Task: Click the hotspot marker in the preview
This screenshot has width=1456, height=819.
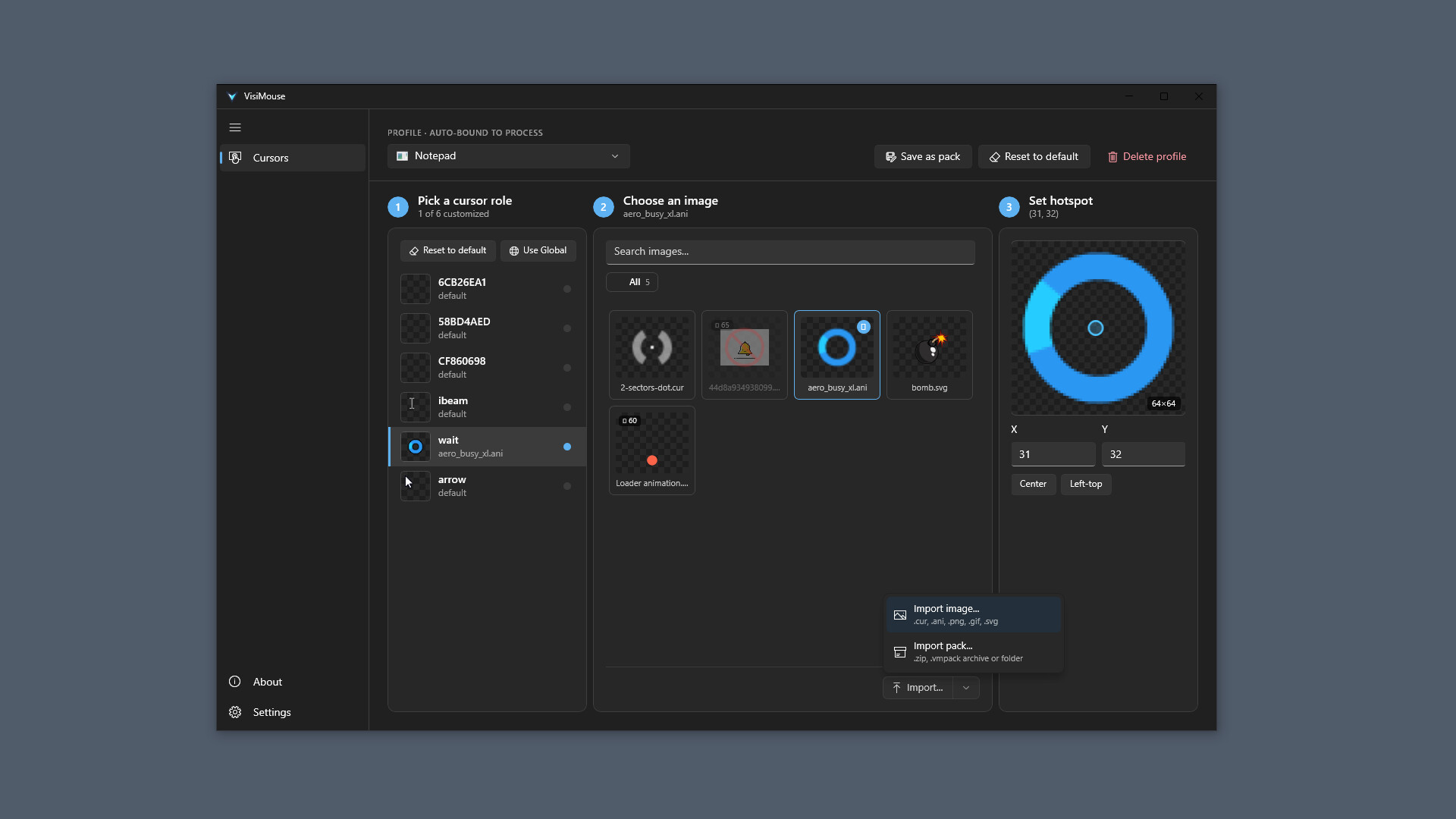Action: click(x=1096, y=328)
